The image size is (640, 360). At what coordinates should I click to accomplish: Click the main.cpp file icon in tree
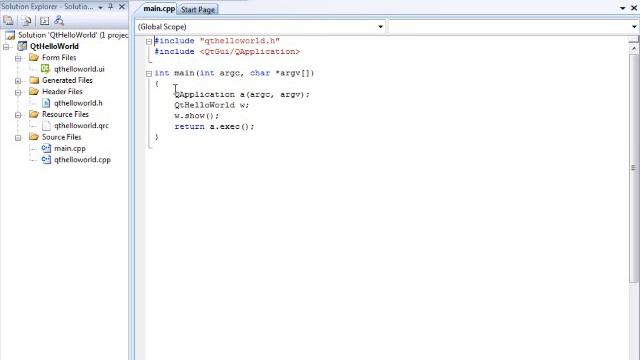[46, 149]
